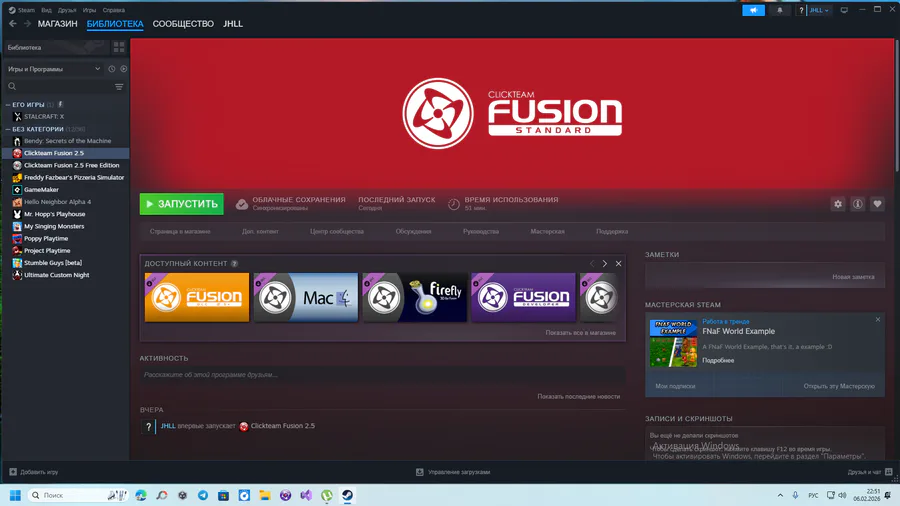Click Открыть эту Мастерскую
The width and height of the screenshot is (900, 506).
pyautogui.click(x=839, y=386)
